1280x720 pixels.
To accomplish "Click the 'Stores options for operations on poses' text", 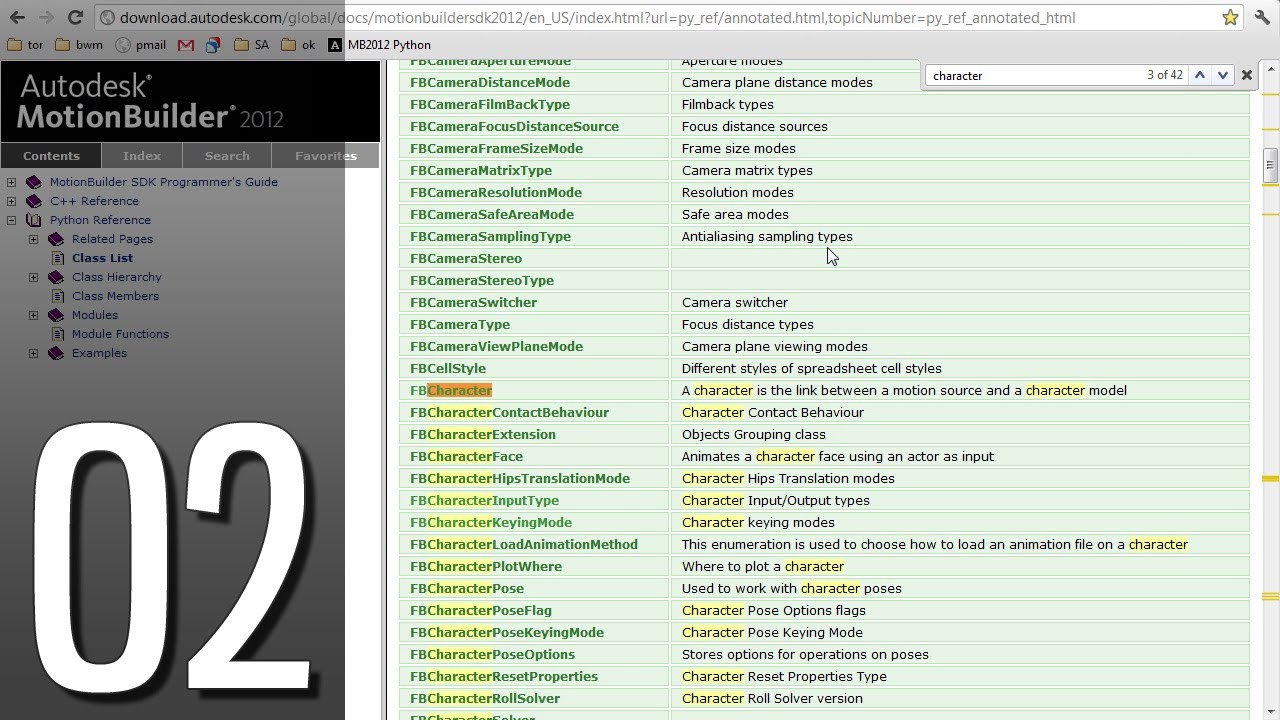I will (805, 654).
